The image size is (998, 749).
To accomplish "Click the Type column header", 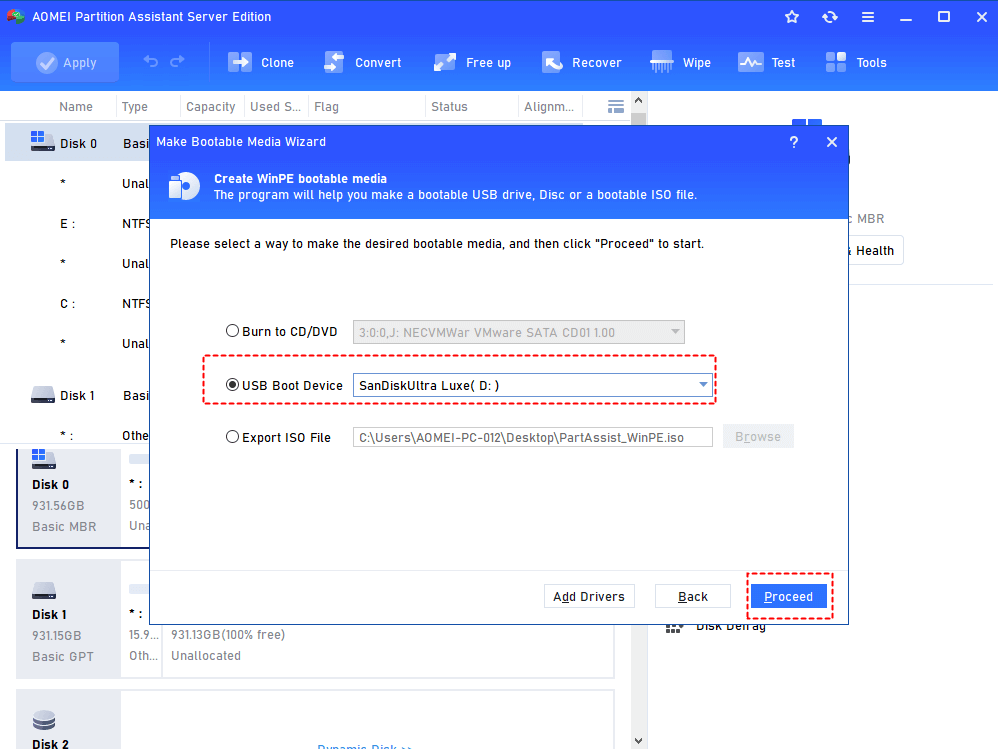I will [x=135, y=106].
